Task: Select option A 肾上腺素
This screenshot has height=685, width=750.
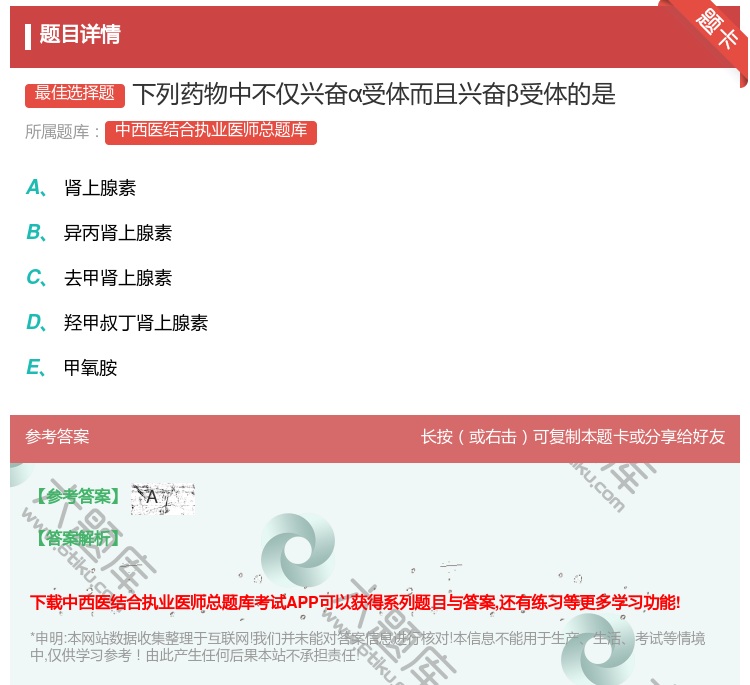Action: click(81, 188)
